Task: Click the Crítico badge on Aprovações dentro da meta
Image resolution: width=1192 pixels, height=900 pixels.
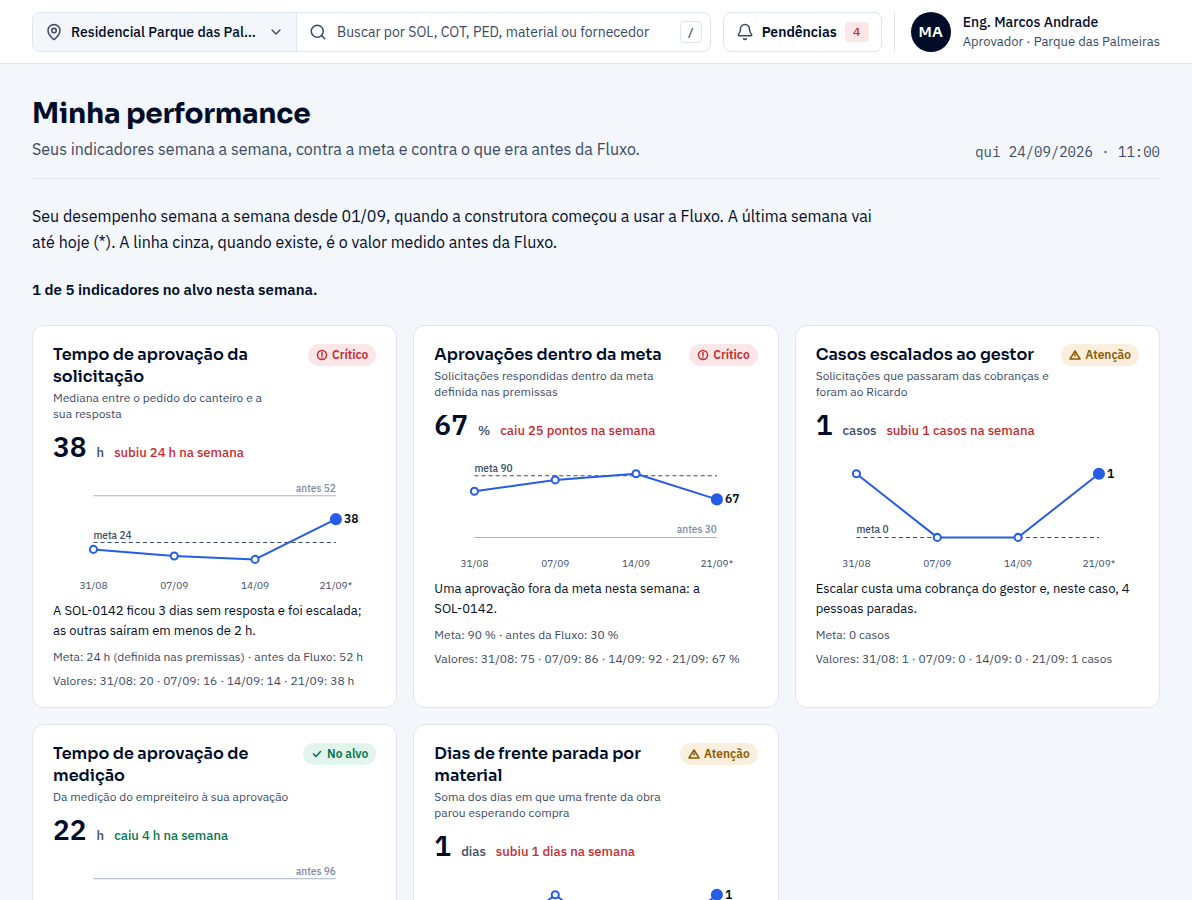Action: [x=723, y=355]
